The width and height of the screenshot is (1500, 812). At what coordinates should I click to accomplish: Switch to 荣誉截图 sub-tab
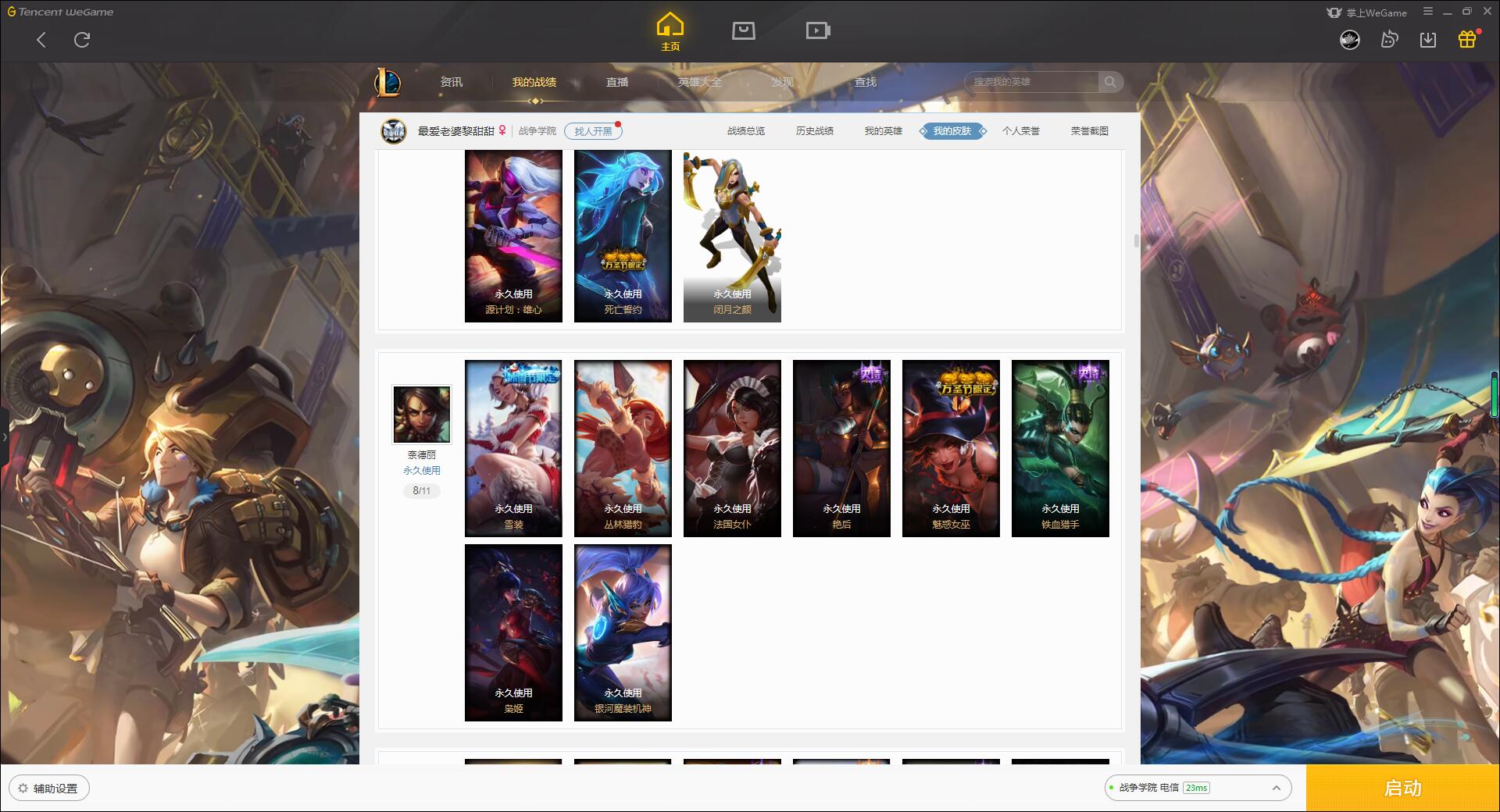tap(1090, 131)
